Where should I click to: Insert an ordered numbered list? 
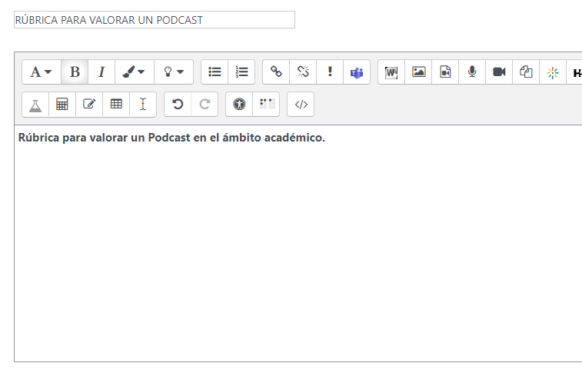point(242,72)
